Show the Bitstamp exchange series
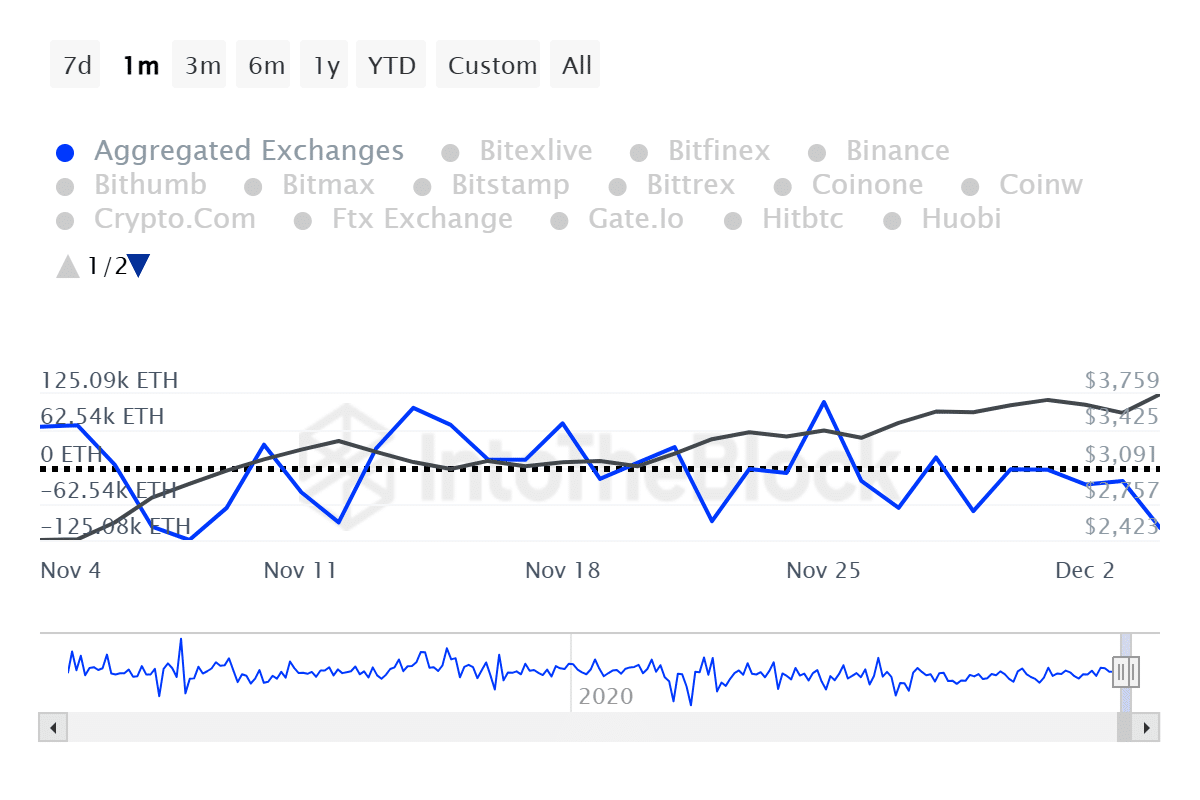 [509, 186]
